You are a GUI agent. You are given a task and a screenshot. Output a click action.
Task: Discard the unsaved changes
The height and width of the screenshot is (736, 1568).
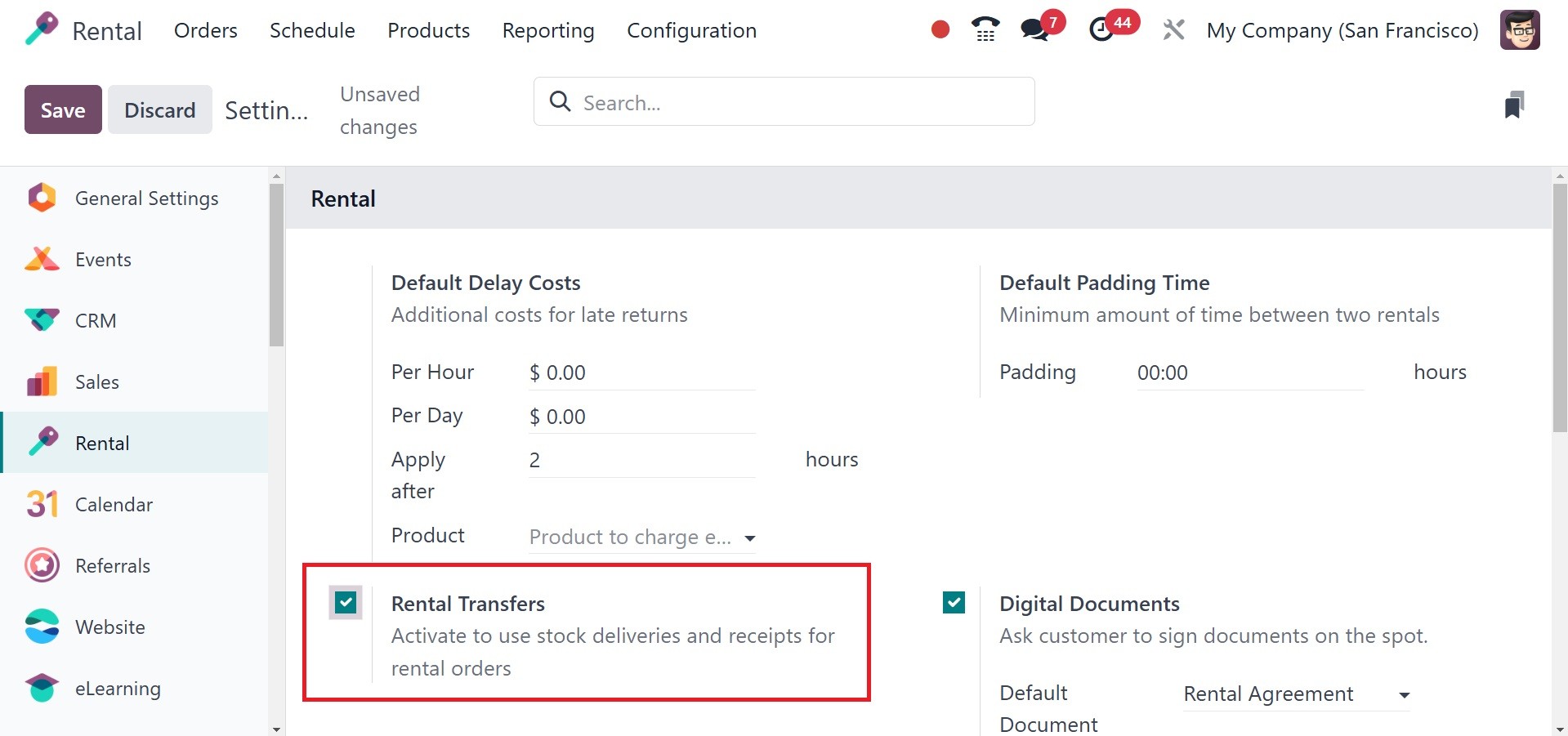[159, 109]
